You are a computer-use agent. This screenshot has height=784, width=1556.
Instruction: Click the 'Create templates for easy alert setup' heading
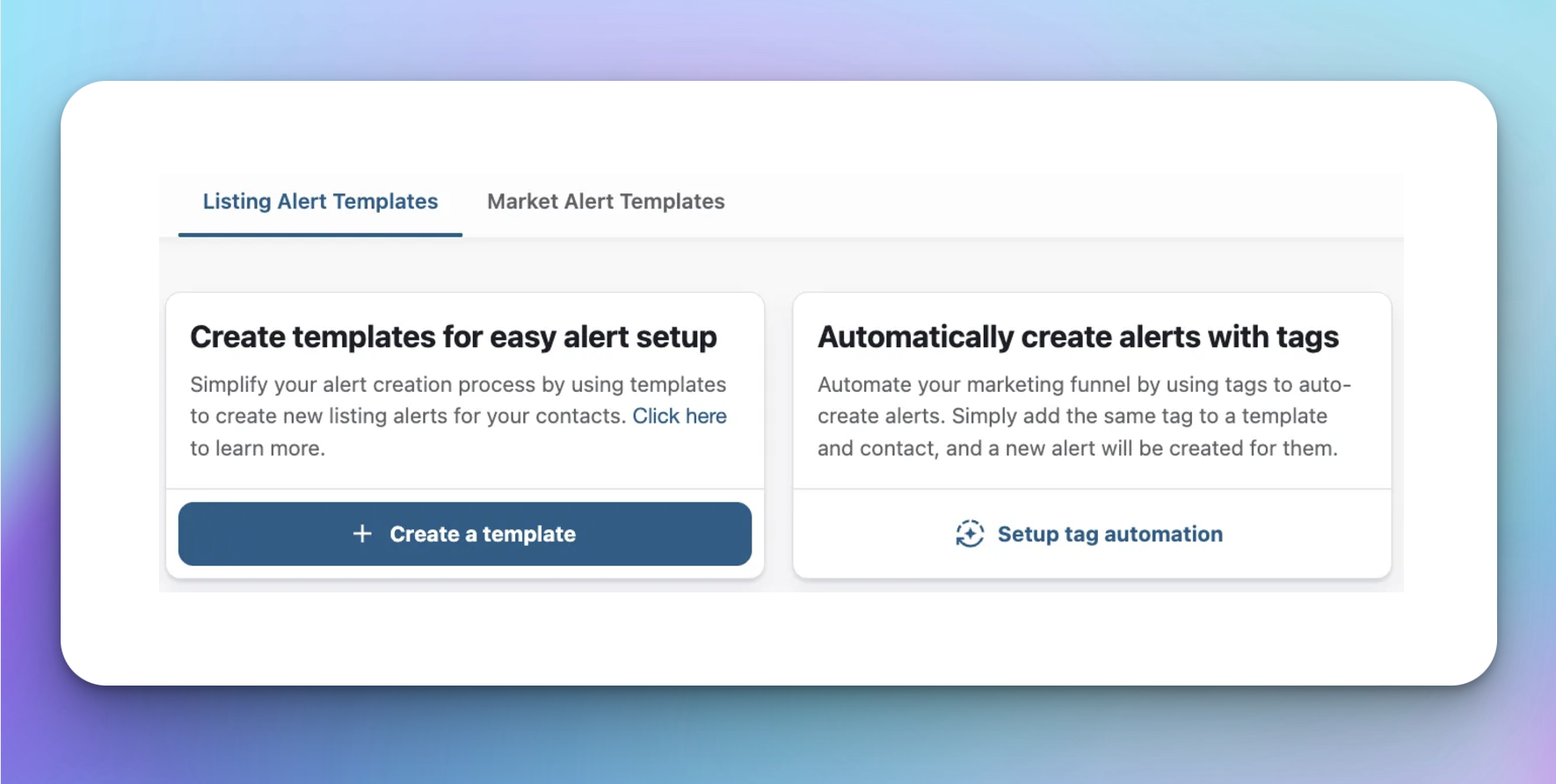click(454, 337)
